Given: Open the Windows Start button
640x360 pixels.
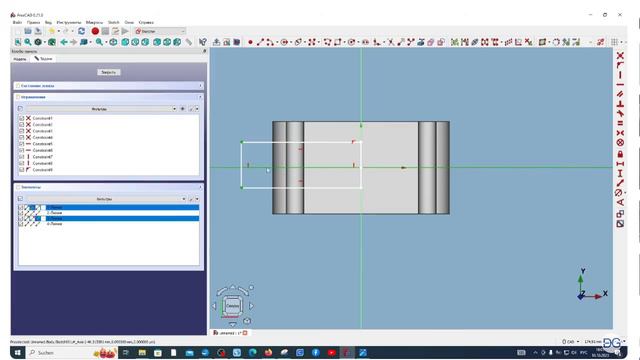Looking at the screenshot, I should tap(18, 353).
